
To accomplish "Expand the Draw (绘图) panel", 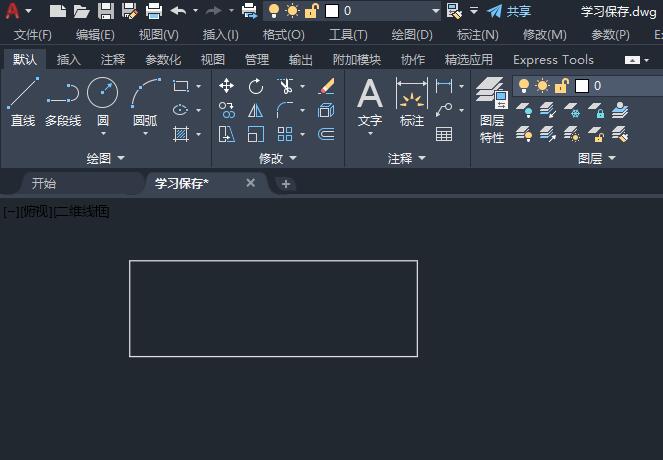I will point(105,159).
